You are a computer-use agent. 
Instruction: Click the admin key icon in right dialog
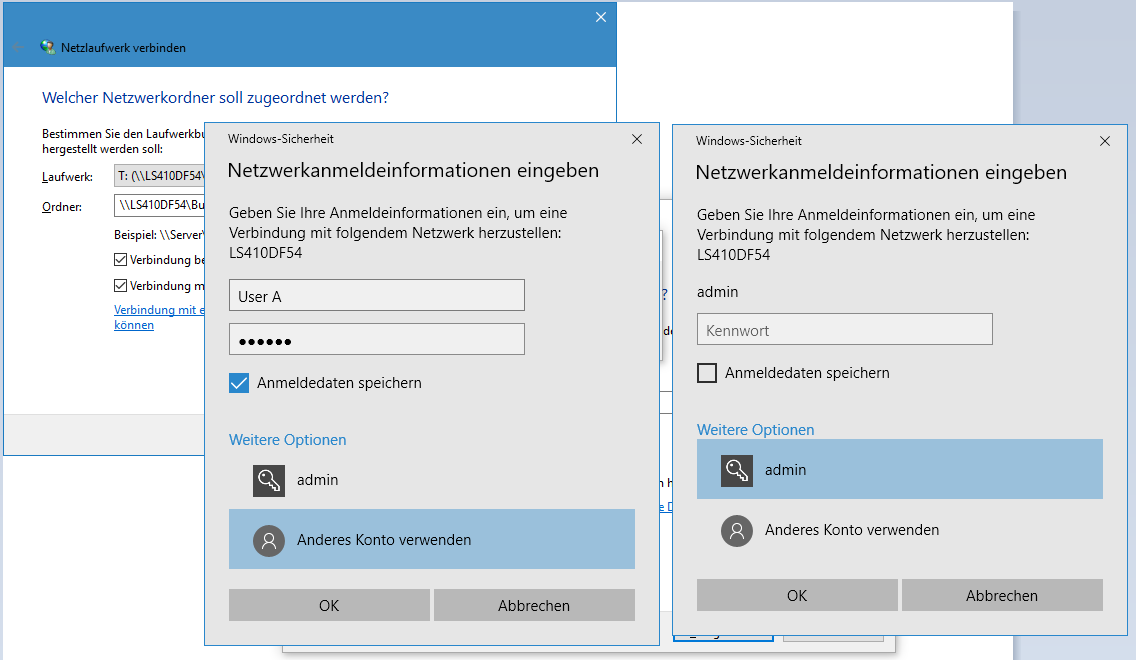click(x=737, y=470)
